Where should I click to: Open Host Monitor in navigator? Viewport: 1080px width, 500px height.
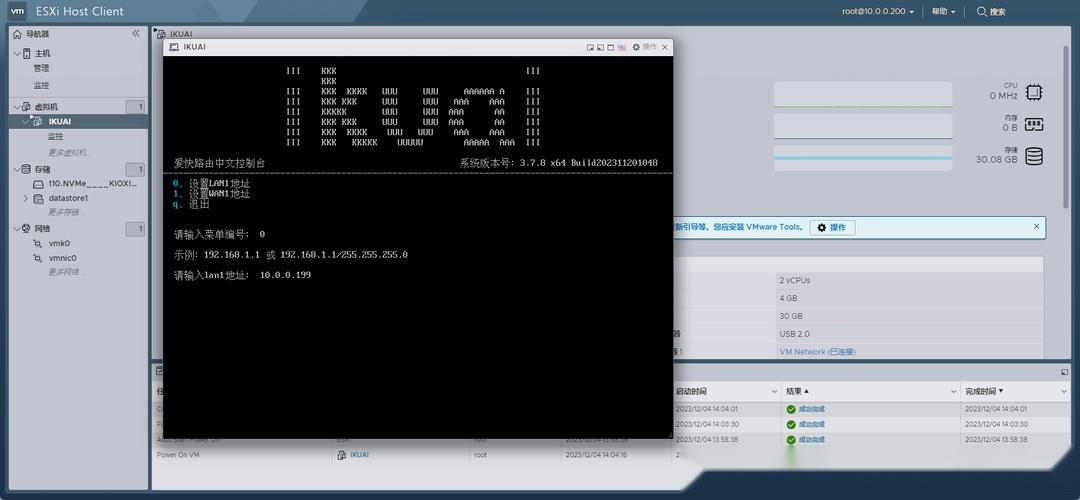click(x=41, y=85)
